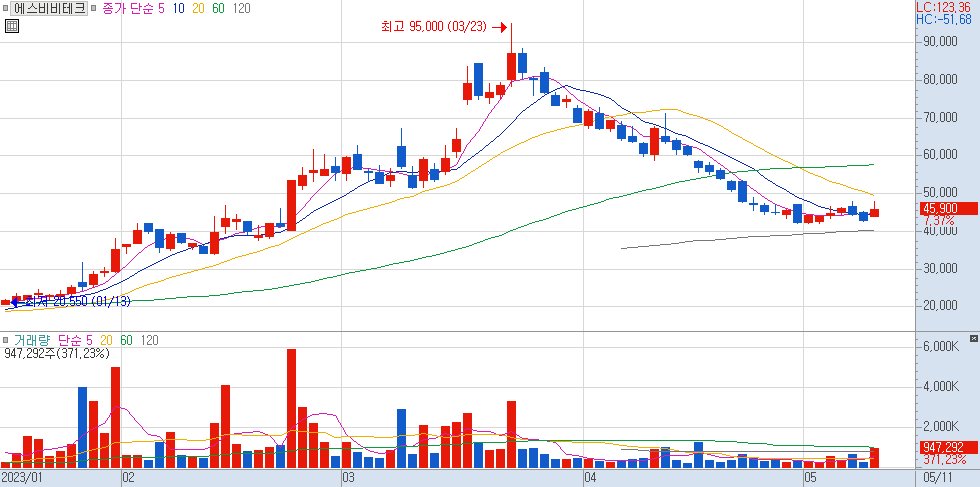
Task: Click the 05 month axis label
Action: click(811, 479)
